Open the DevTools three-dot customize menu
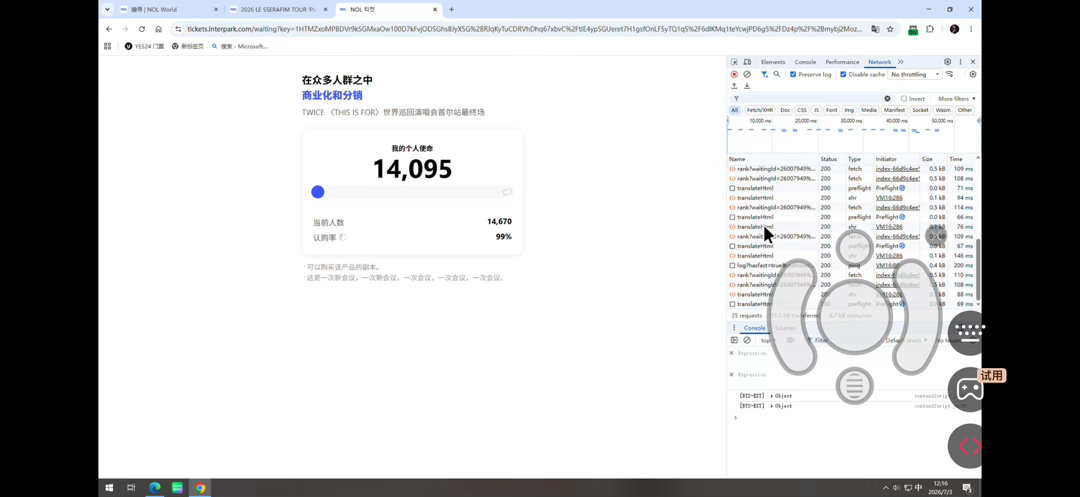1080x497 pixels. pyautogui.click(x=960, y=62)
